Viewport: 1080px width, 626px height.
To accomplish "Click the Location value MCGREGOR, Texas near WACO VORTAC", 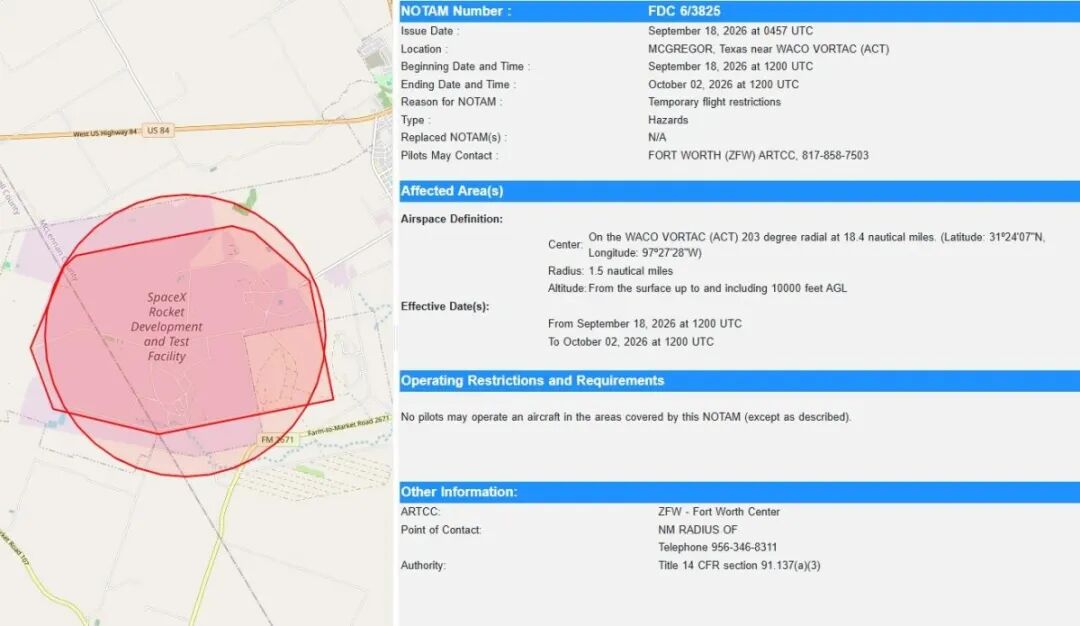I will pyautogui.click(x=768, y=49).
